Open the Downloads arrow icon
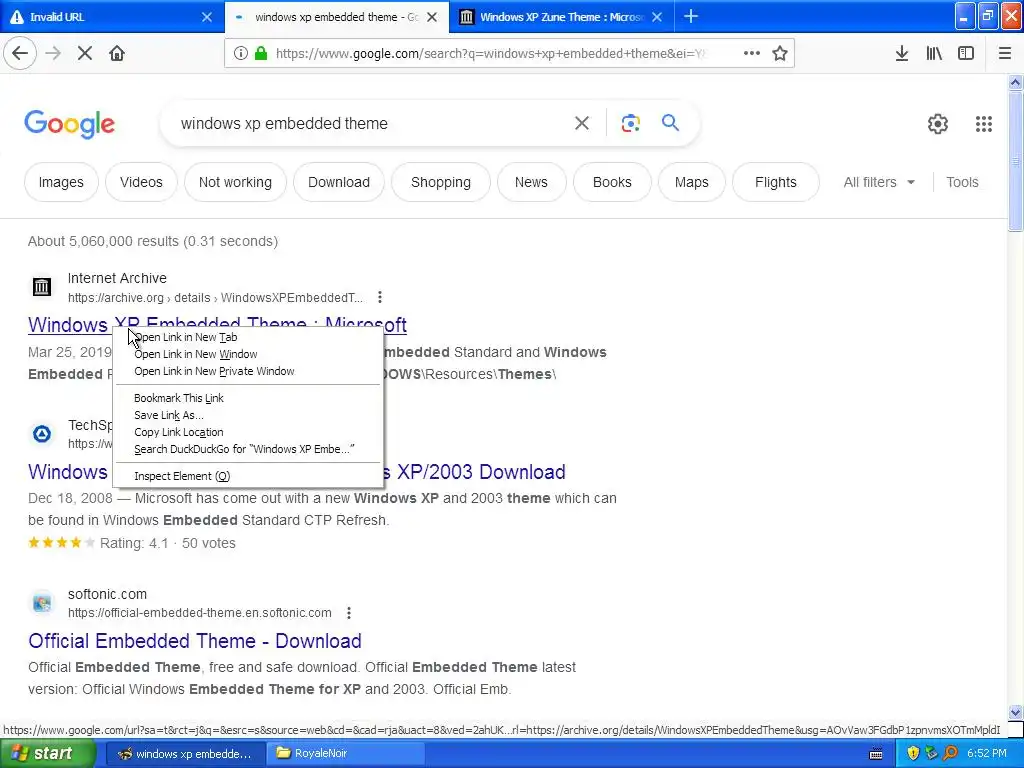This screenshot has width=1024, height=768. coord(902,53)
